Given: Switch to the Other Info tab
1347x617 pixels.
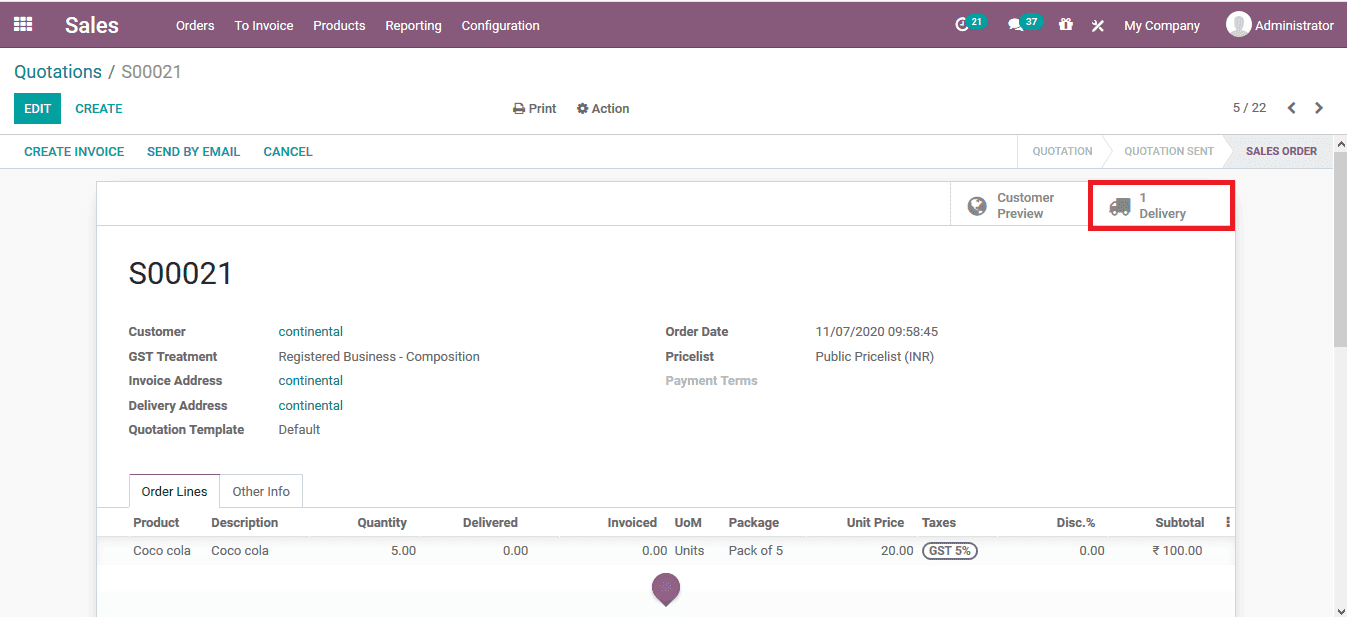Looking at the screenshot, I should [x=261, y=491].
